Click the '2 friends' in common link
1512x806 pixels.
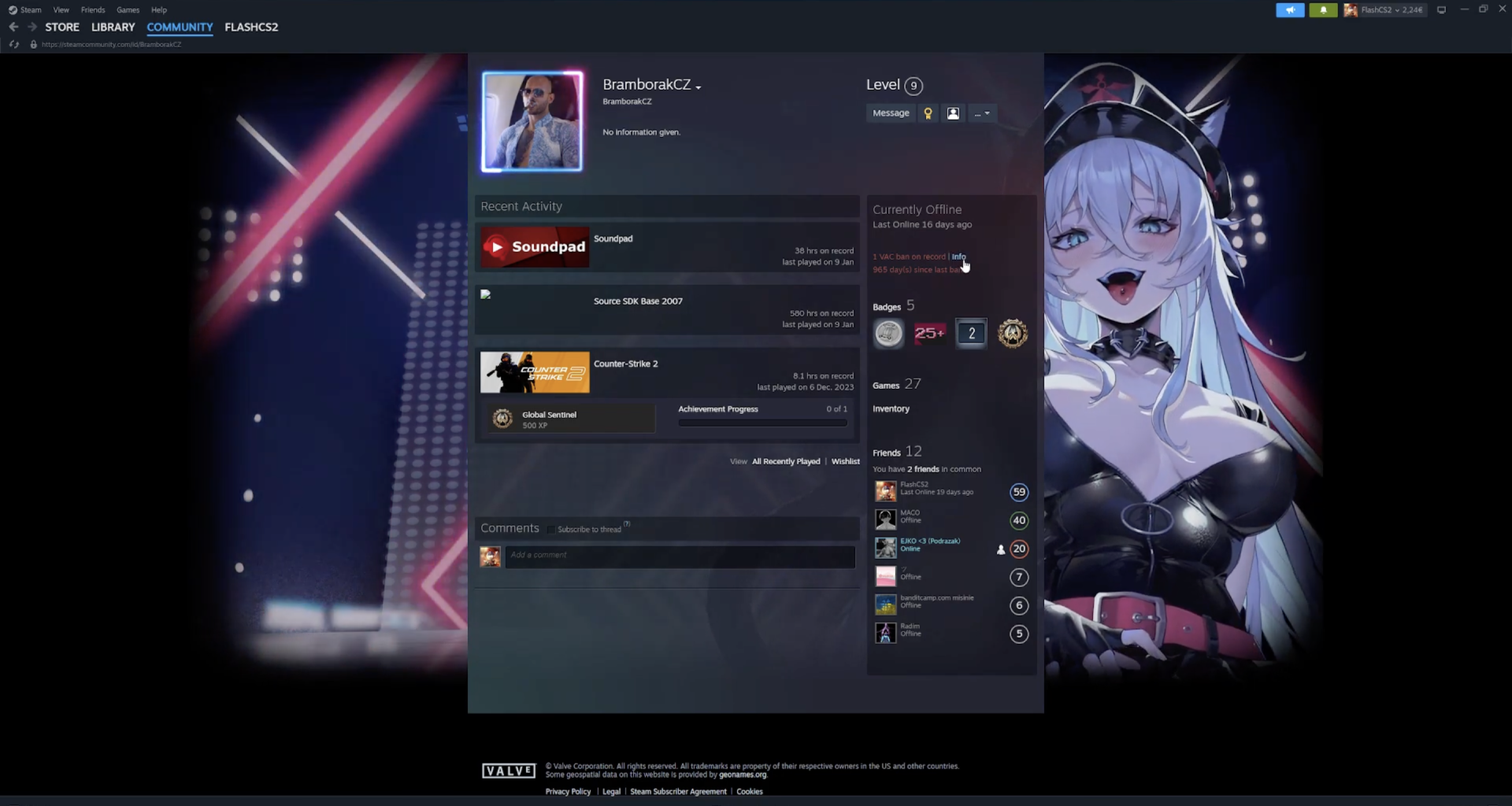[x=923, y=470]
